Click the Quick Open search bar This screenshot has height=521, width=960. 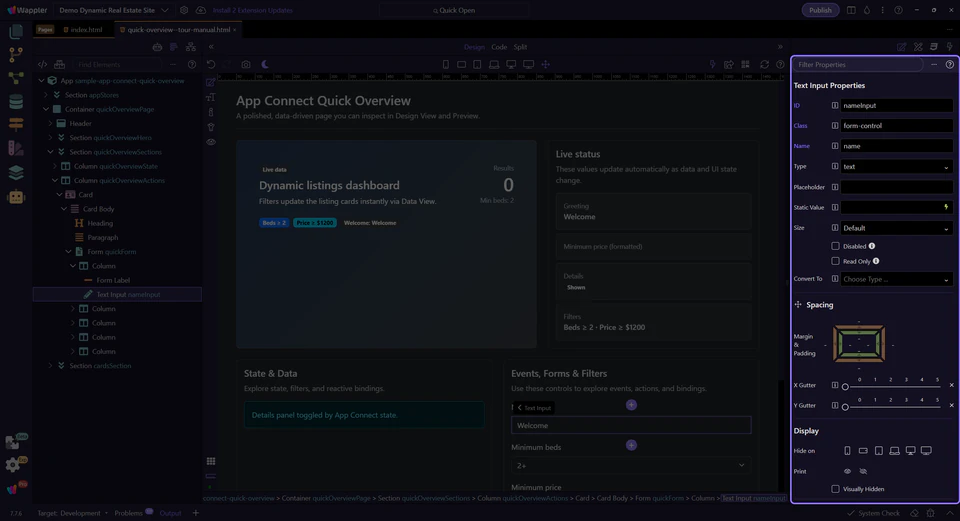pyautogui.click(x=454, y=10)
